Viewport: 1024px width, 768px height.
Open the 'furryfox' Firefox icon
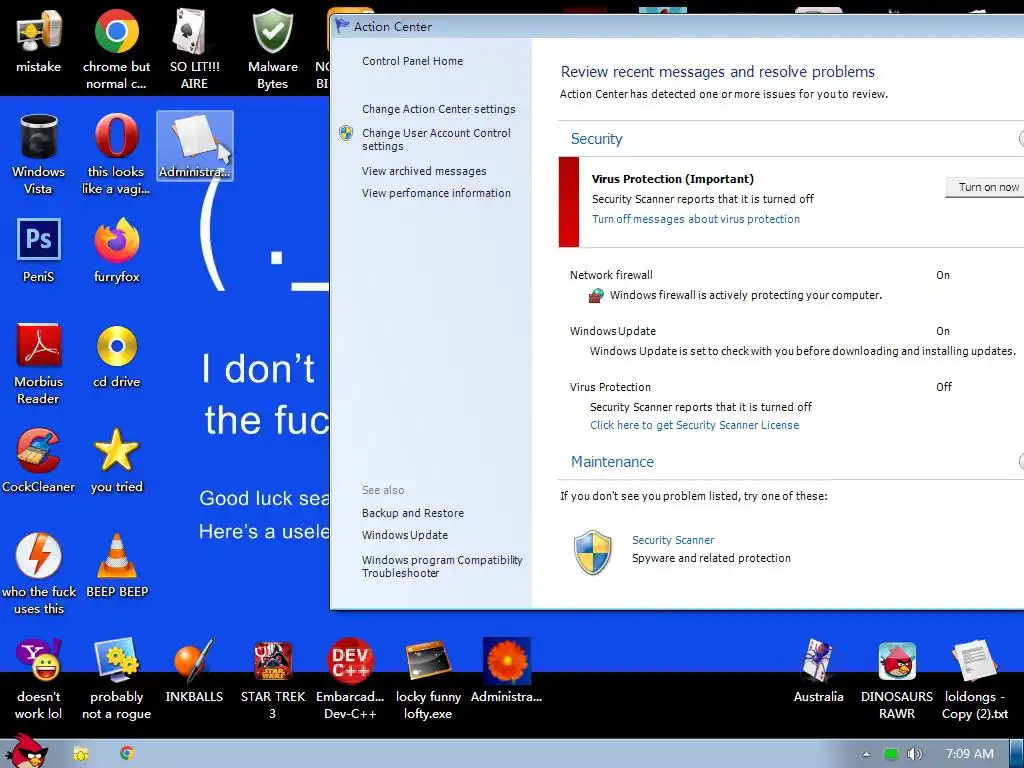pos(116,251)
